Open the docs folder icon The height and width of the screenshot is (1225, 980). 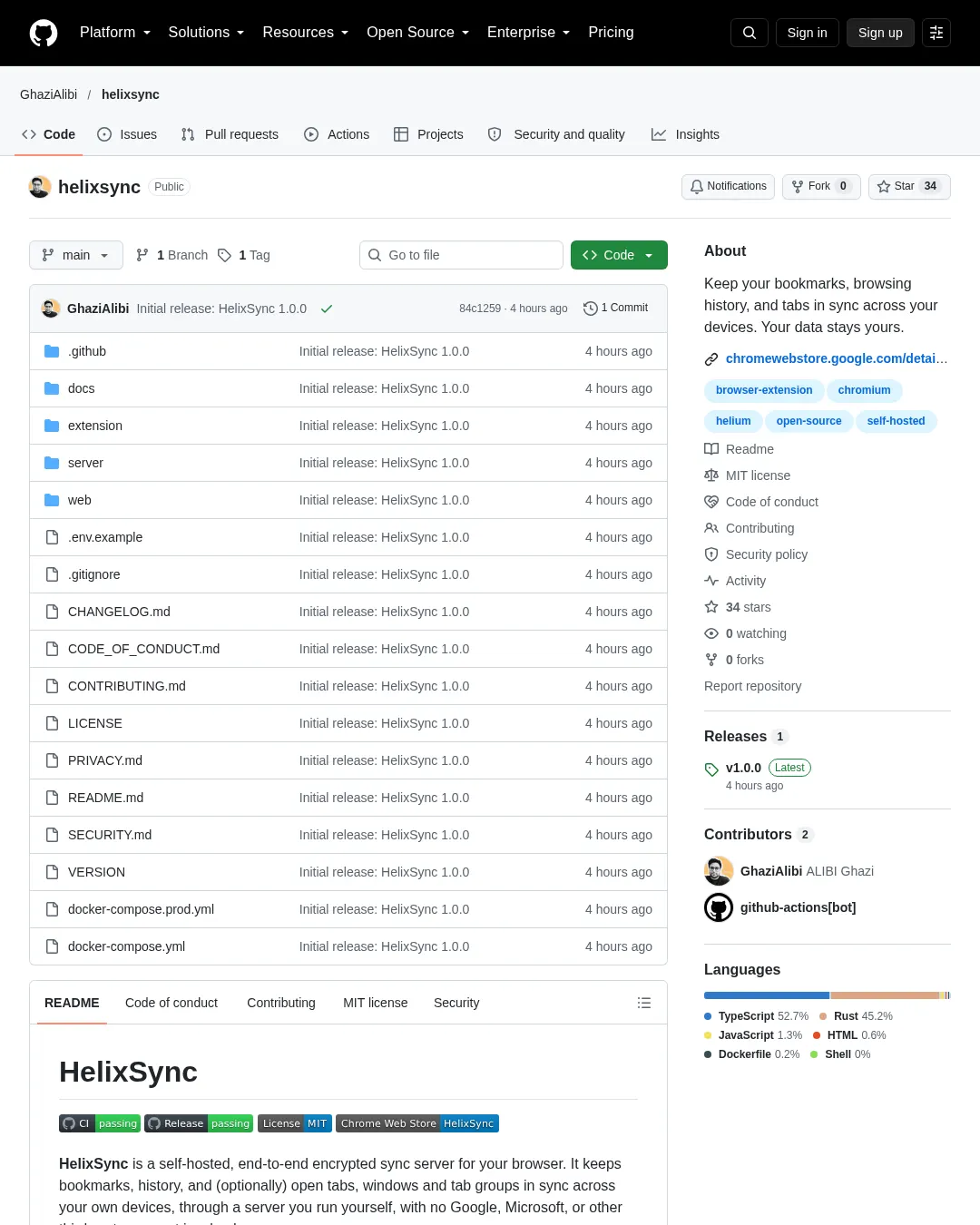click(x=52, y=388)
